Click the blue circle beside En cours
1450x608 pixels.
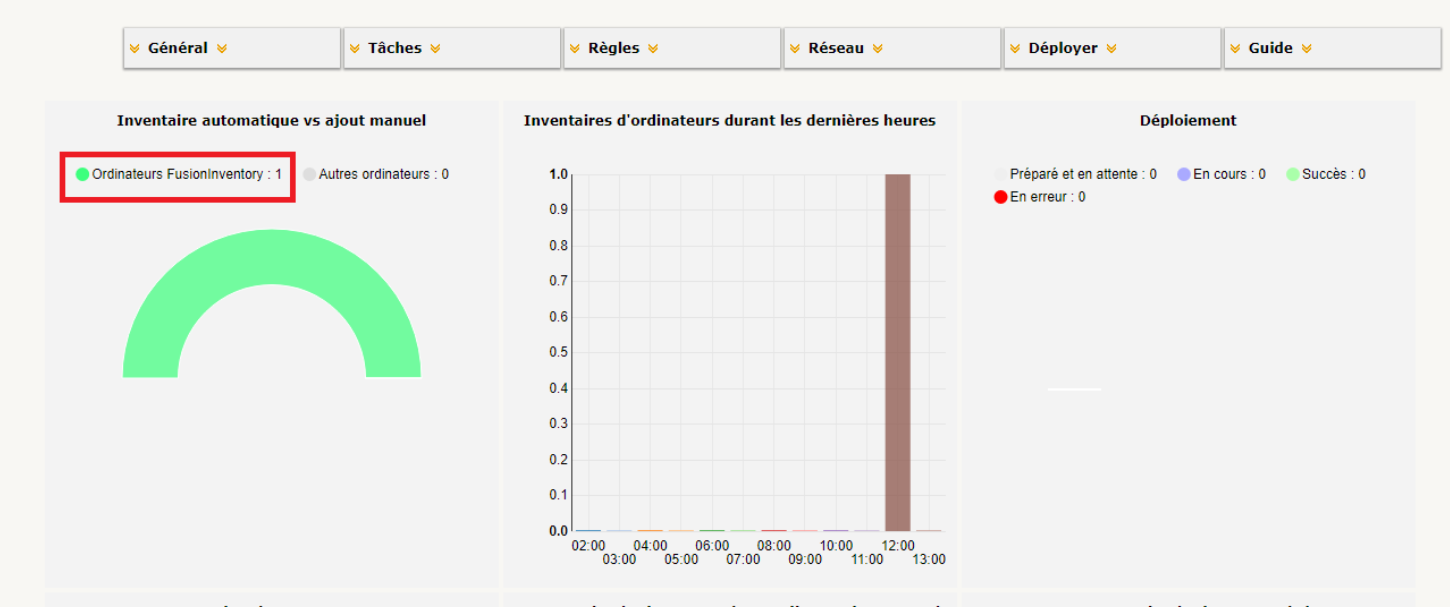pyautogui.click(x=1184, y=174)
